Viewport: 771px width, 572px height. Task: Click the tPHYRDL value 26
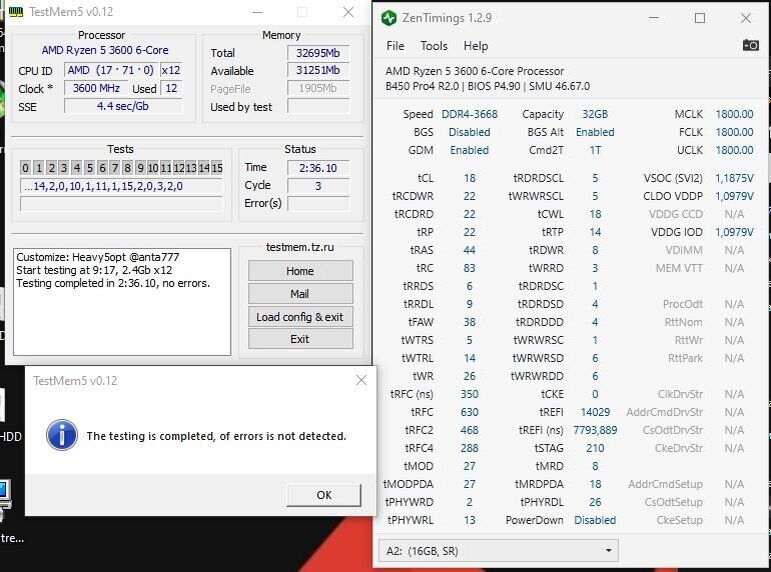(595, 502)
